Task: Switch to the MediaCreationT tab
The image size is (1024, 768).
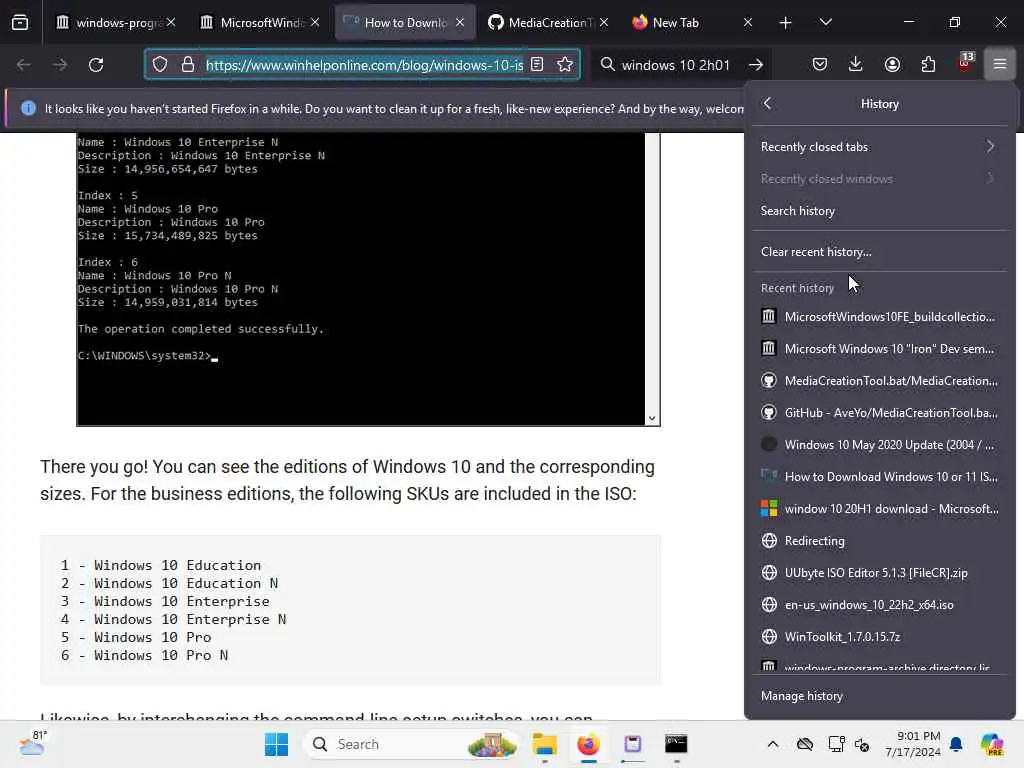Action: click(547, 23)
